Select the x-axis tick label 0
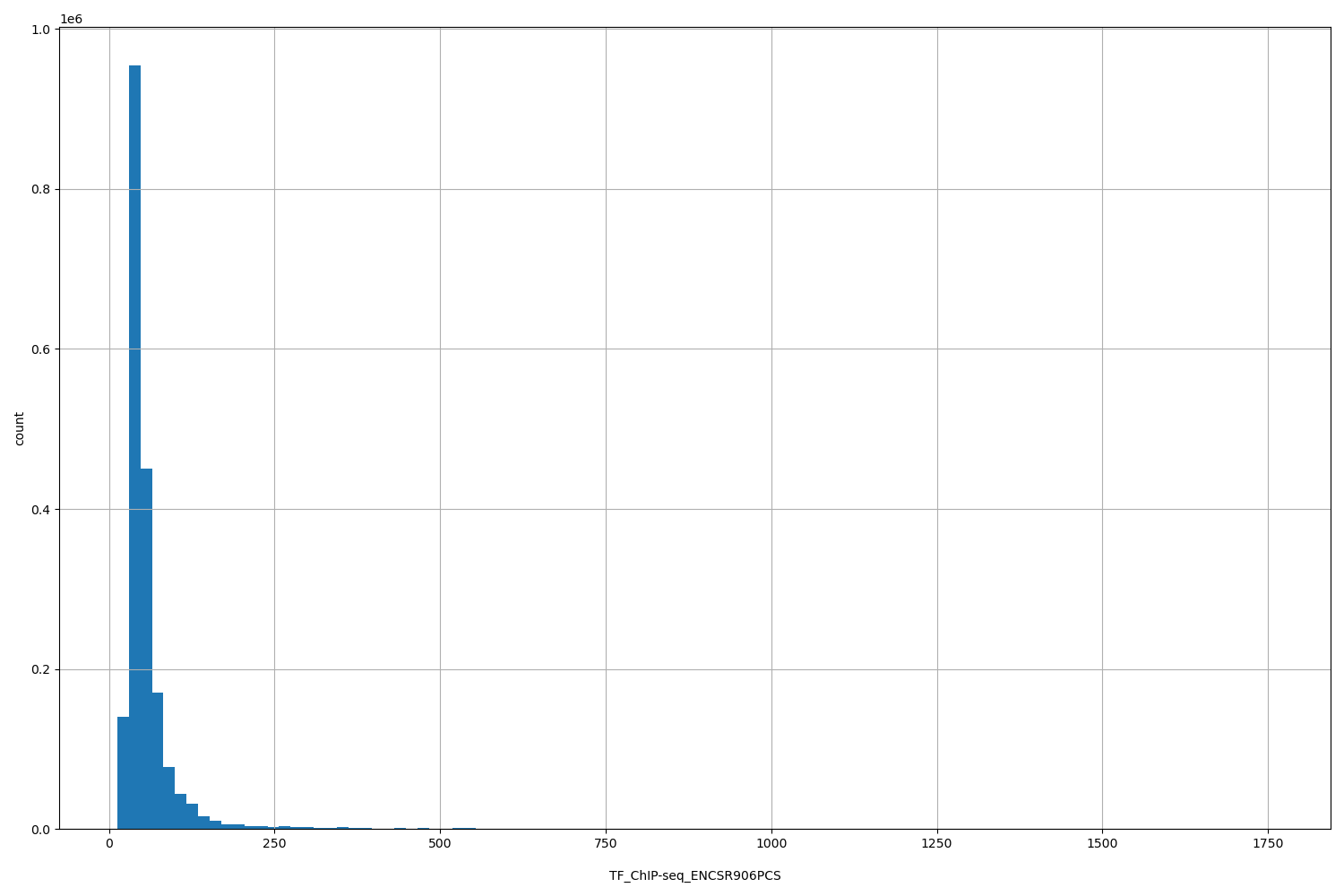Viewport: 1344px width, 896px height. (x=108, y=843)
